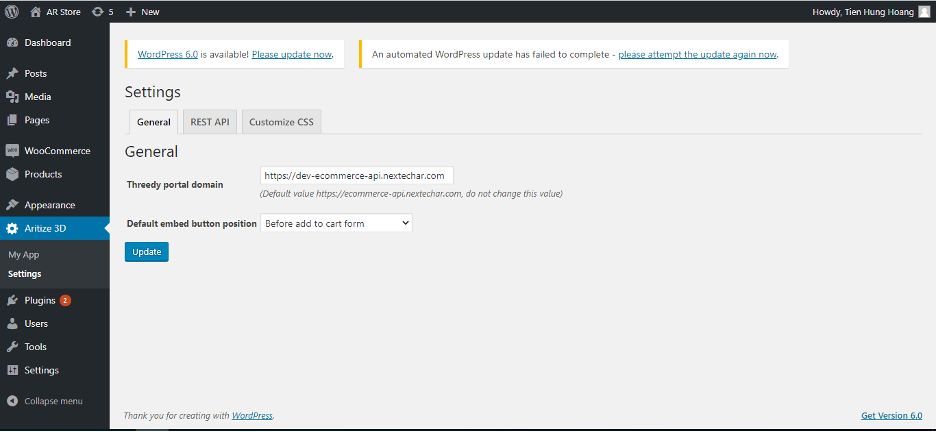Viewport: 936px width, 432px height.
Task: Open the AR Store home icon
Action: click(x=36, y=12)
